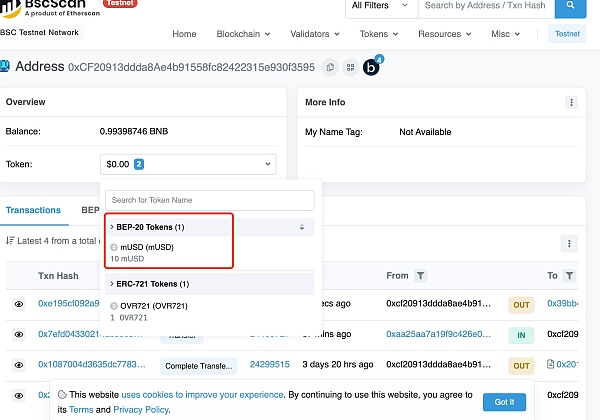
Task: Collapse the ERC-721 Tokens (1) group
Action: click(x=209, y=284)
